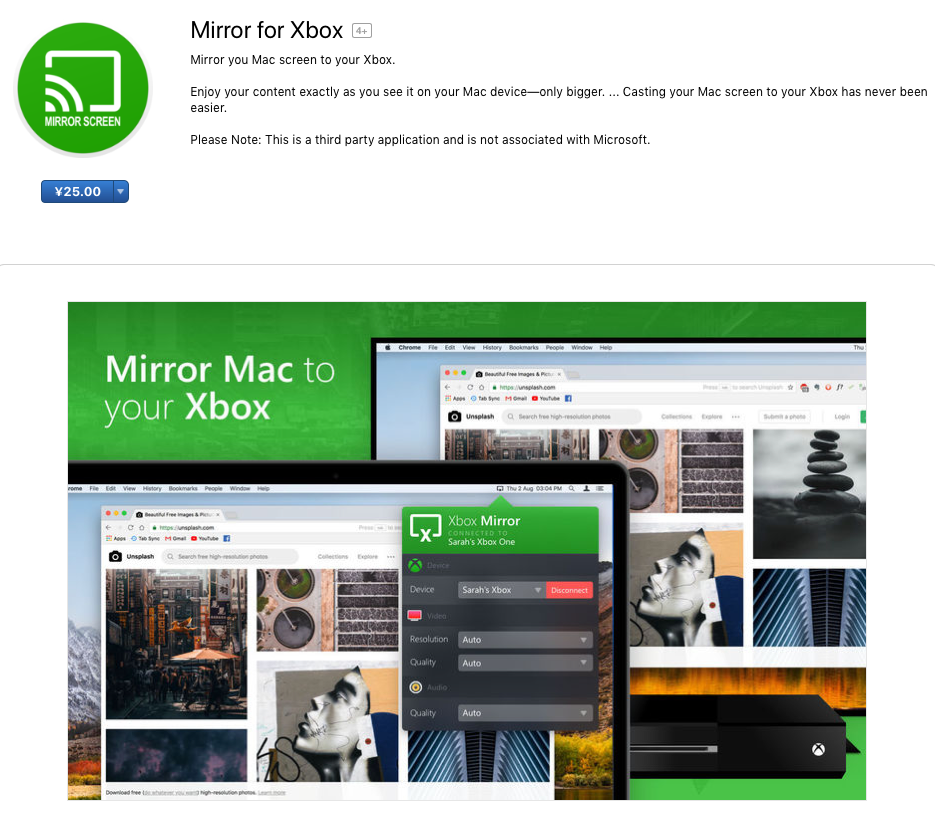
Task: Open the street market photo on the laptop screen
Action: pos(177,644)
